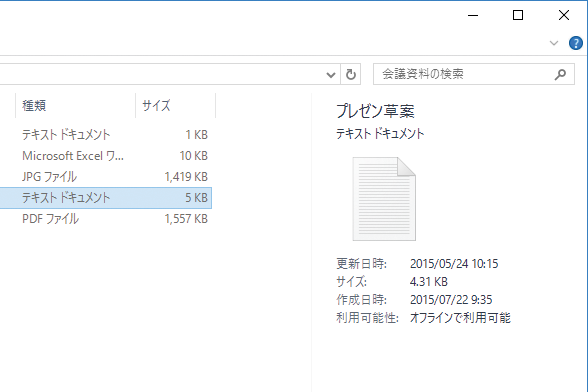588x392 pixels.
Task: Click in the 会議資料の検索 search field
Action: (x=464, y=74)
